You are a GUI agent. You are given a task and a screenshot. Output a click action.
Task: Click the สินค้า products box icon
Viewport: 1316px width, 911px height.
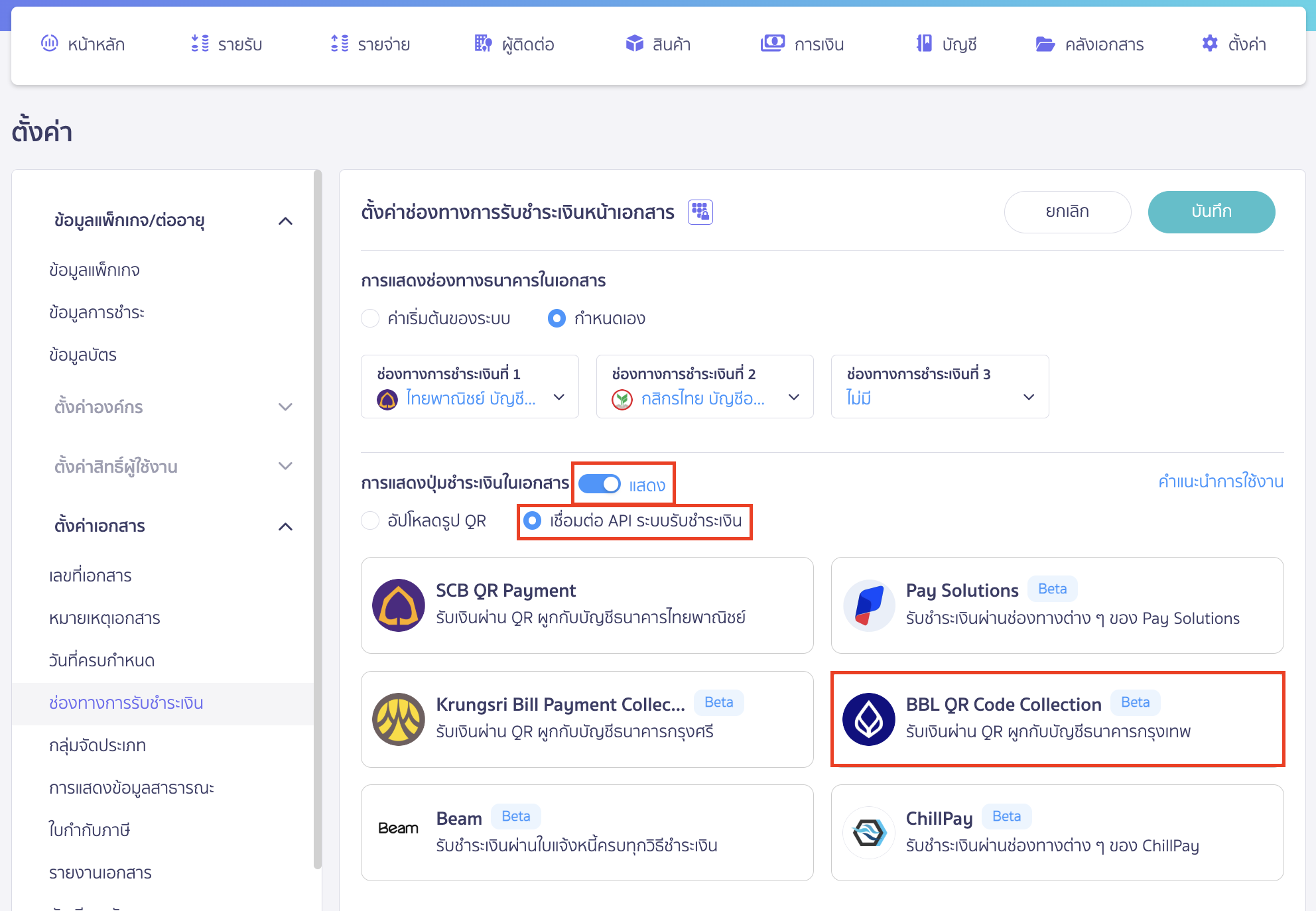click(x=634, y=44)
